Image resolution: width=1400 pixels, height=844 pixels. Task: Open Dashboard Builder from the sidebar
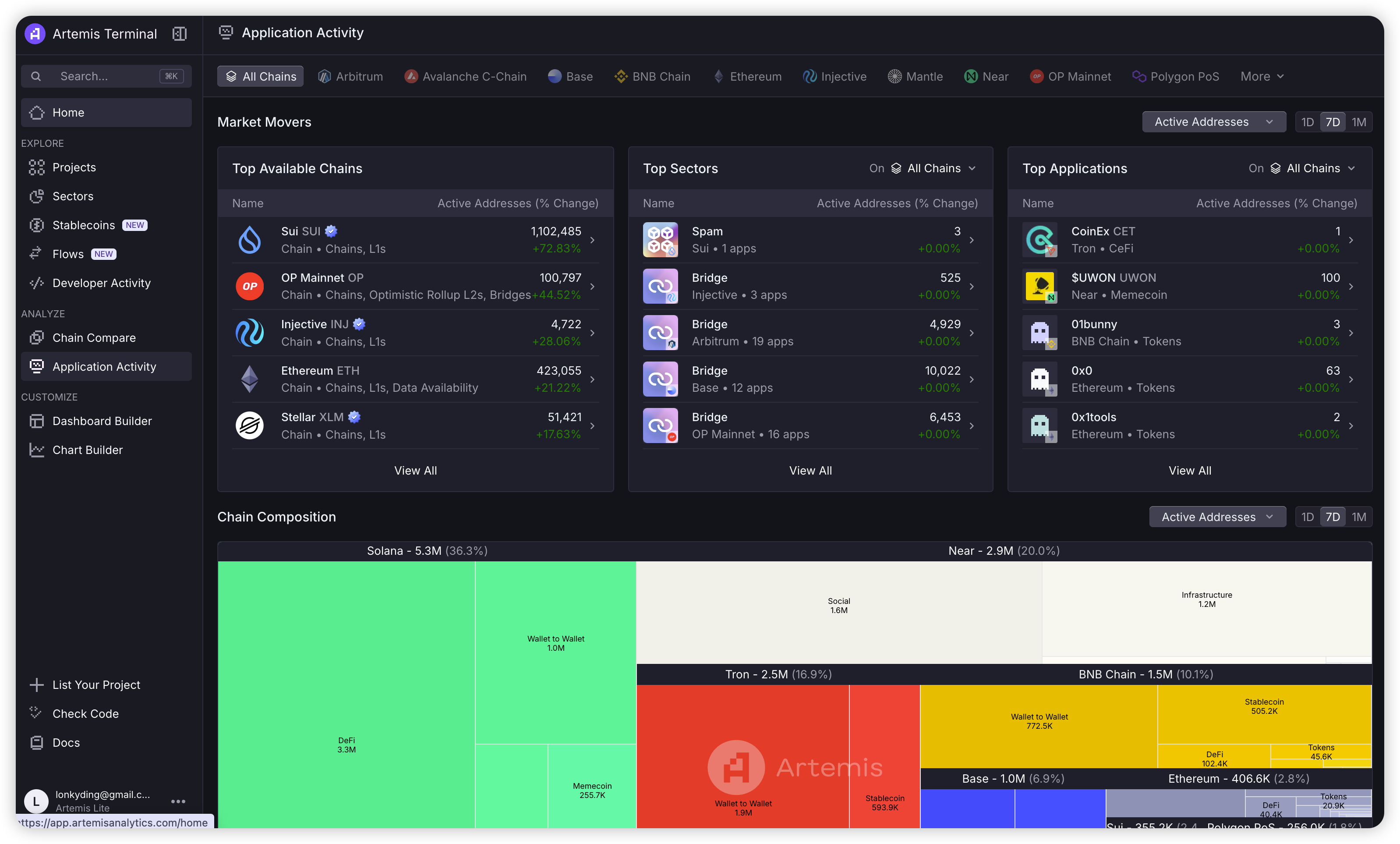point(102,421)
